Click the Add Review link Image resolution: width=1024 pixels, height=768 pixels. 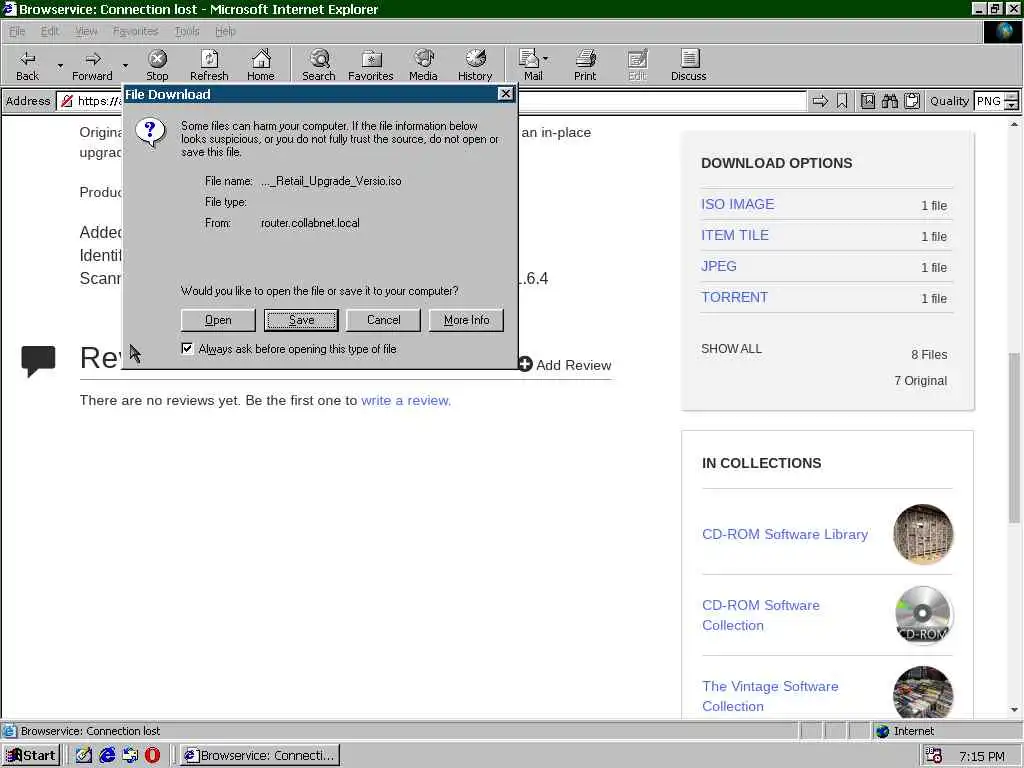click(x=565, y=364)
